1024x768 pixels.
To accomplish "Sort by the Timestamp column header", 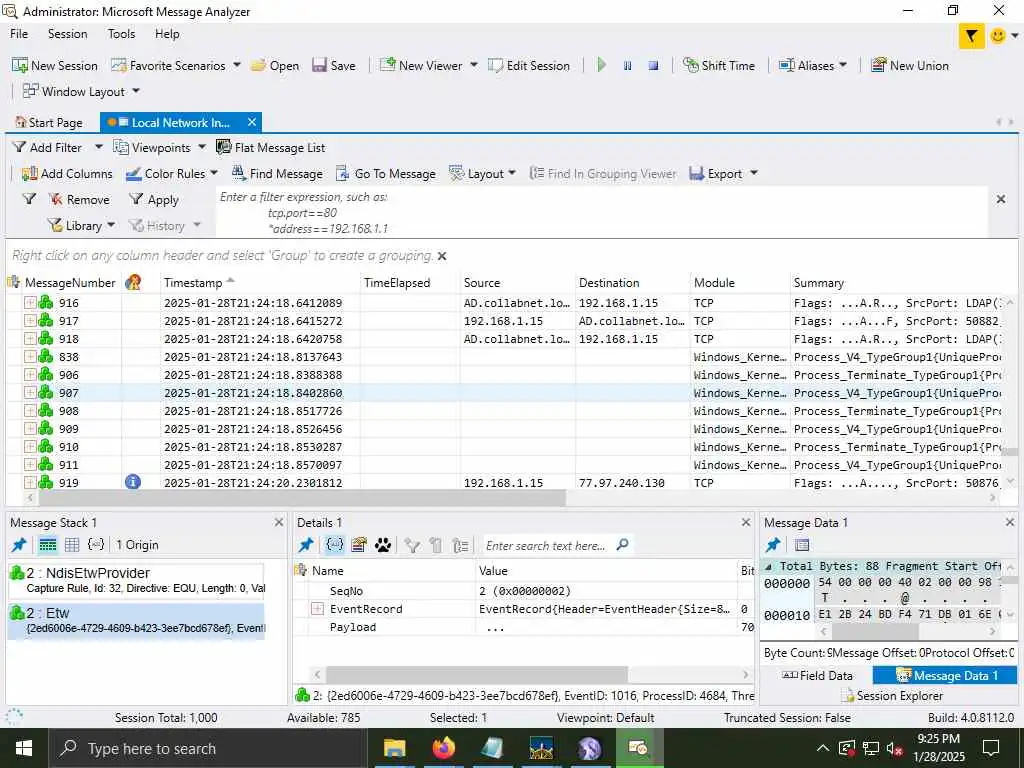I will pyautogui.click(x=193, y=283).
